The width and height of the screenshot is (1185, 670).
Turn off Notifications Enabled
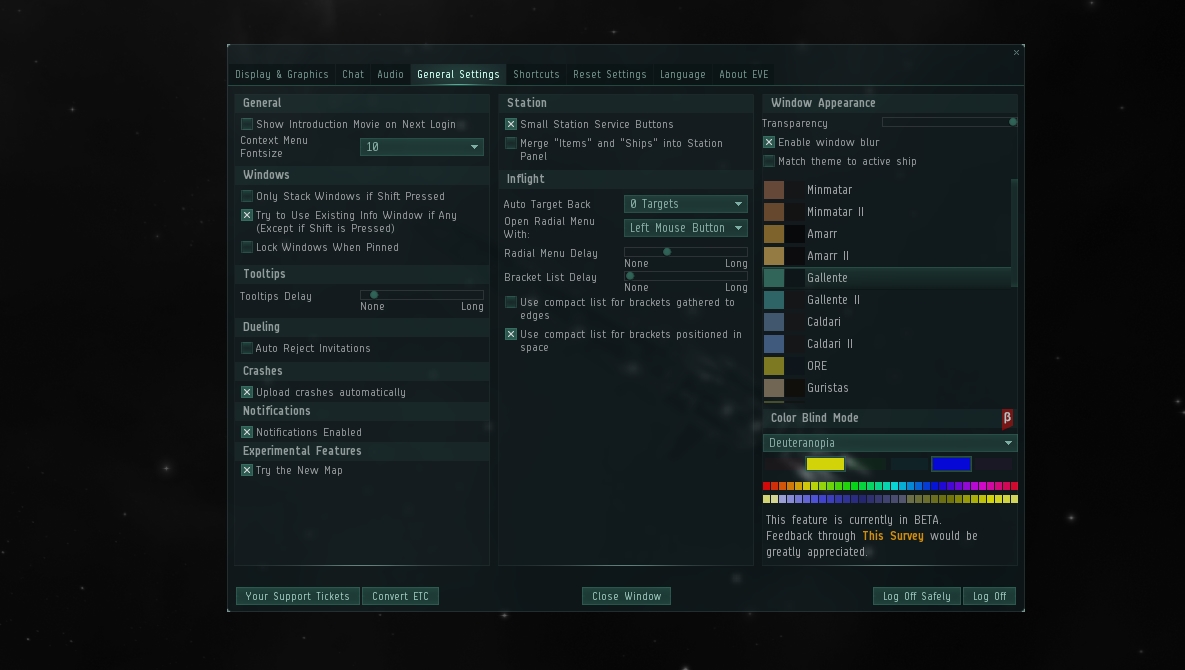pos(247,432)
